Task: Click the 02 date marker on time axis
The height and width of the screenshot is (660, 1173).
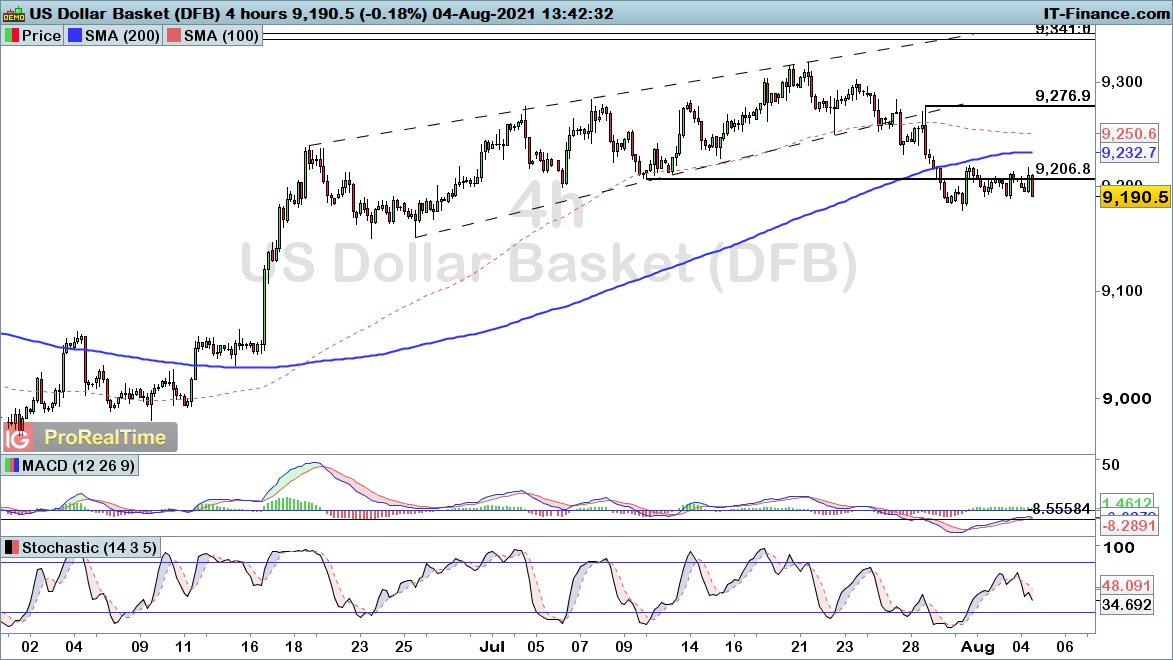Action: [29, 647]
